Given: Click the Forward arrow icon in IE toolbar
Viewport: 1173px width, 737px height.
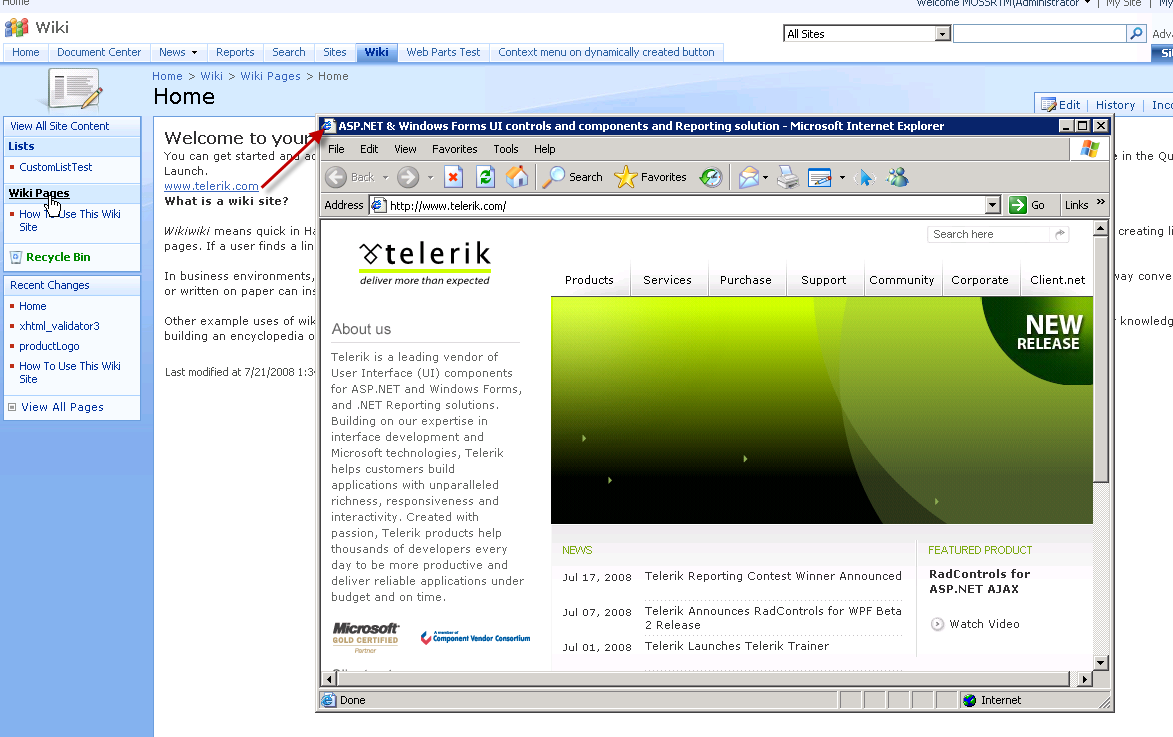Looking at the screenshot, I should coord(408,177).
